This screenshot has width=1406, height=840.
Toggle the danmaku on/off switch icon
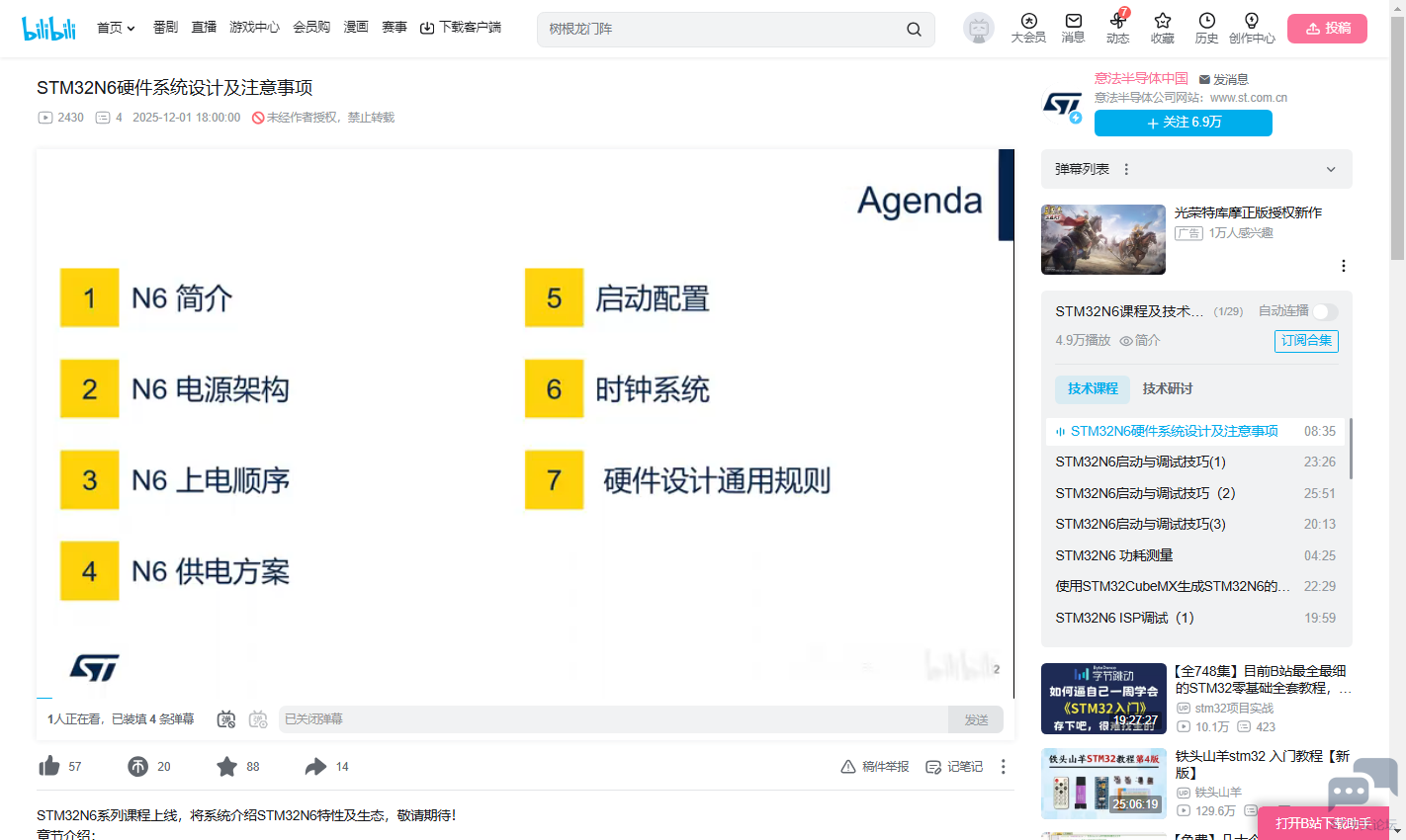pos(226,719)
